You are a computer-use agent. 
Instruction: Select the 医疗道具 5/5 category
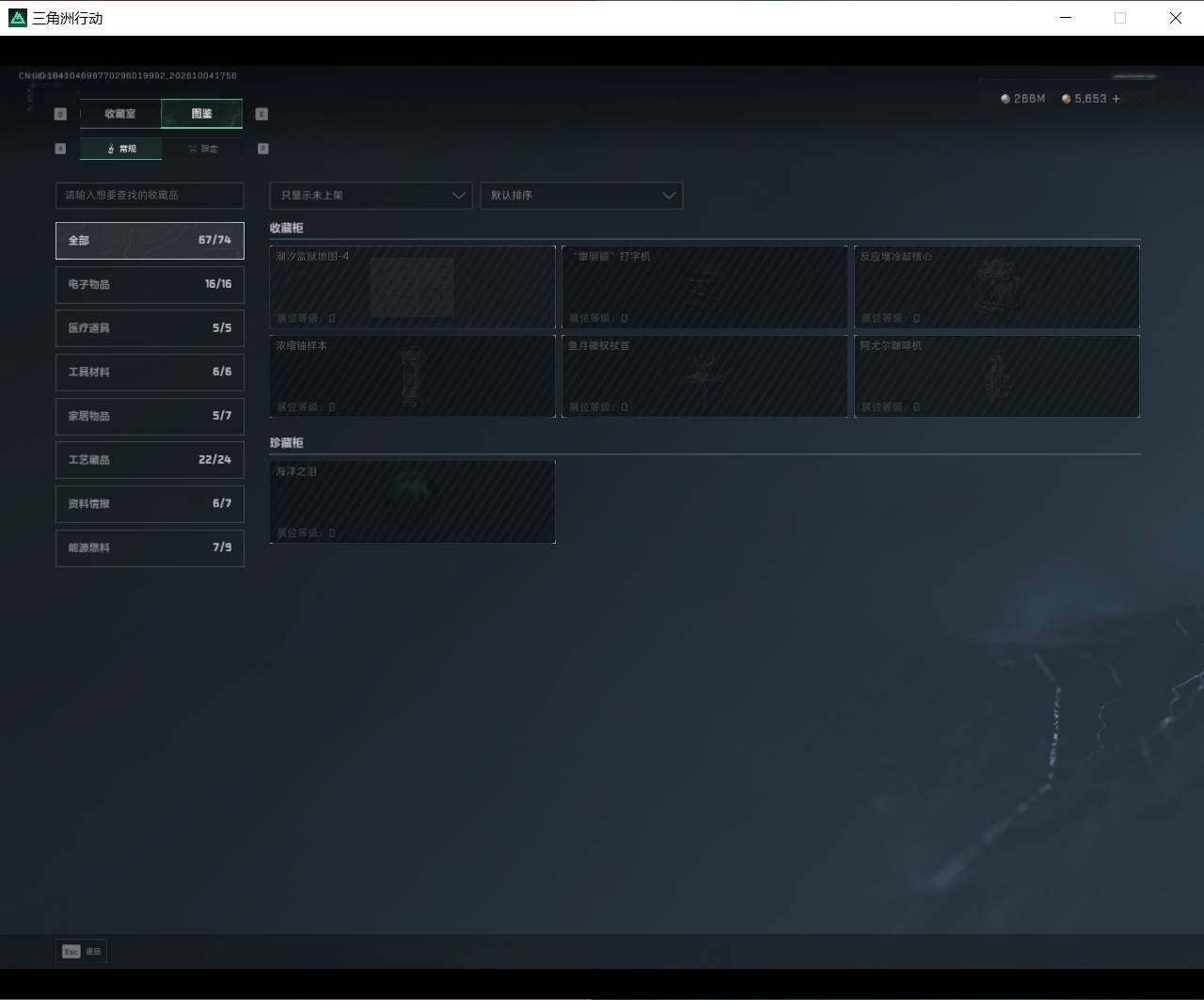[150, 328]
